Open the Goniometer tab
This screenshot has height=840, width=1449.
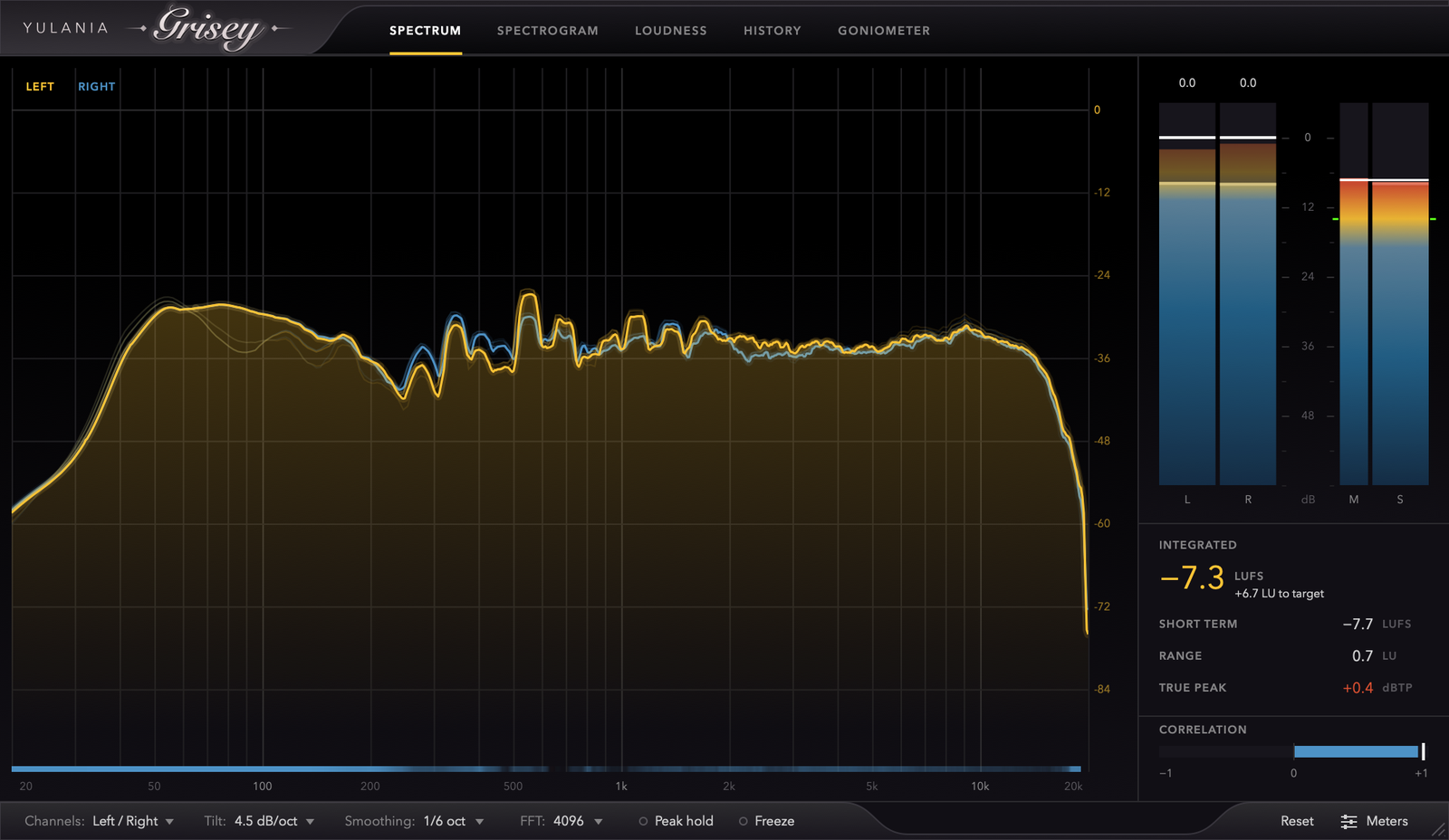(883, 31)
